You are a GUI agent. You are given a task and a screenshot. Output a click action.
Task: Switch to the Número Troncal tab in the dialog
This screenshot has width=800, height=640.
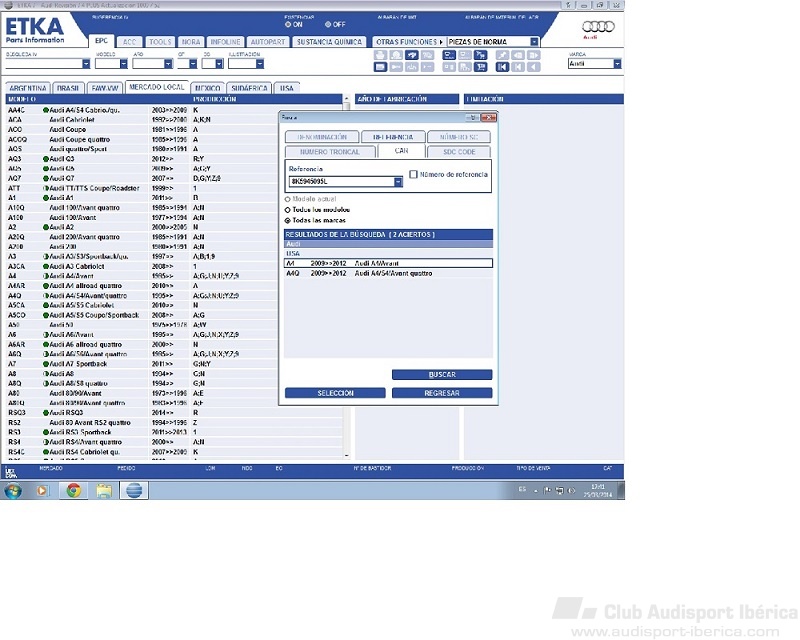(330, 152)
